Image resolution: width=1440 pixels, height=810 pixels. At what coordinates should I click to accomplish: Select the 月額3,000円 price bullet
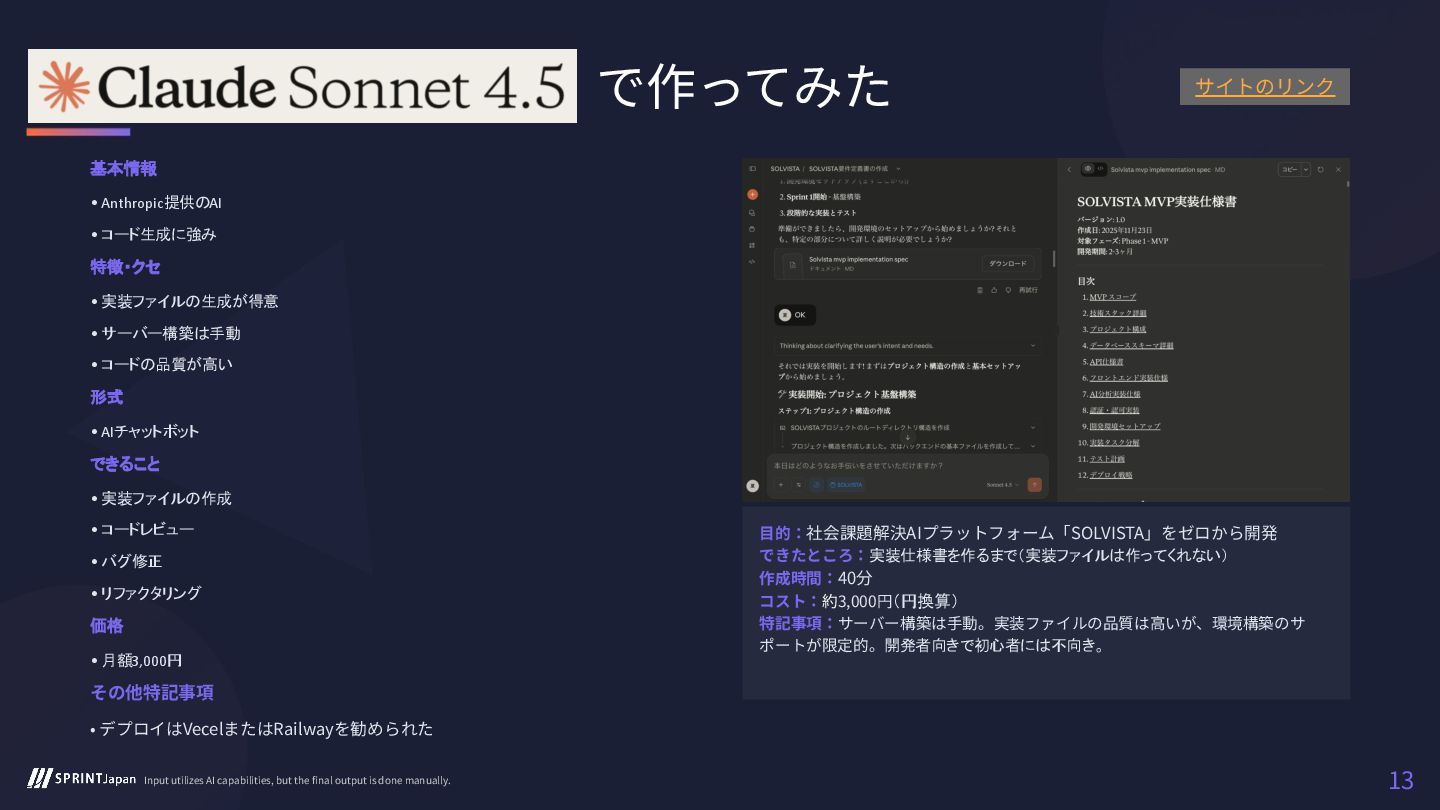[137, 660]
